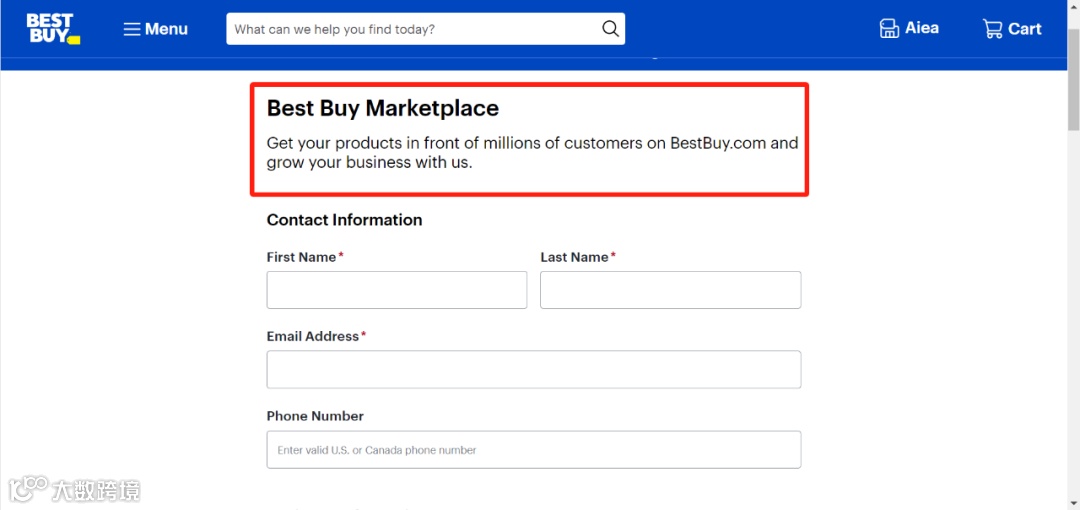Select the Aiea store link
The height and width of the screenshot is (510, 1080).
click(921, 28)
